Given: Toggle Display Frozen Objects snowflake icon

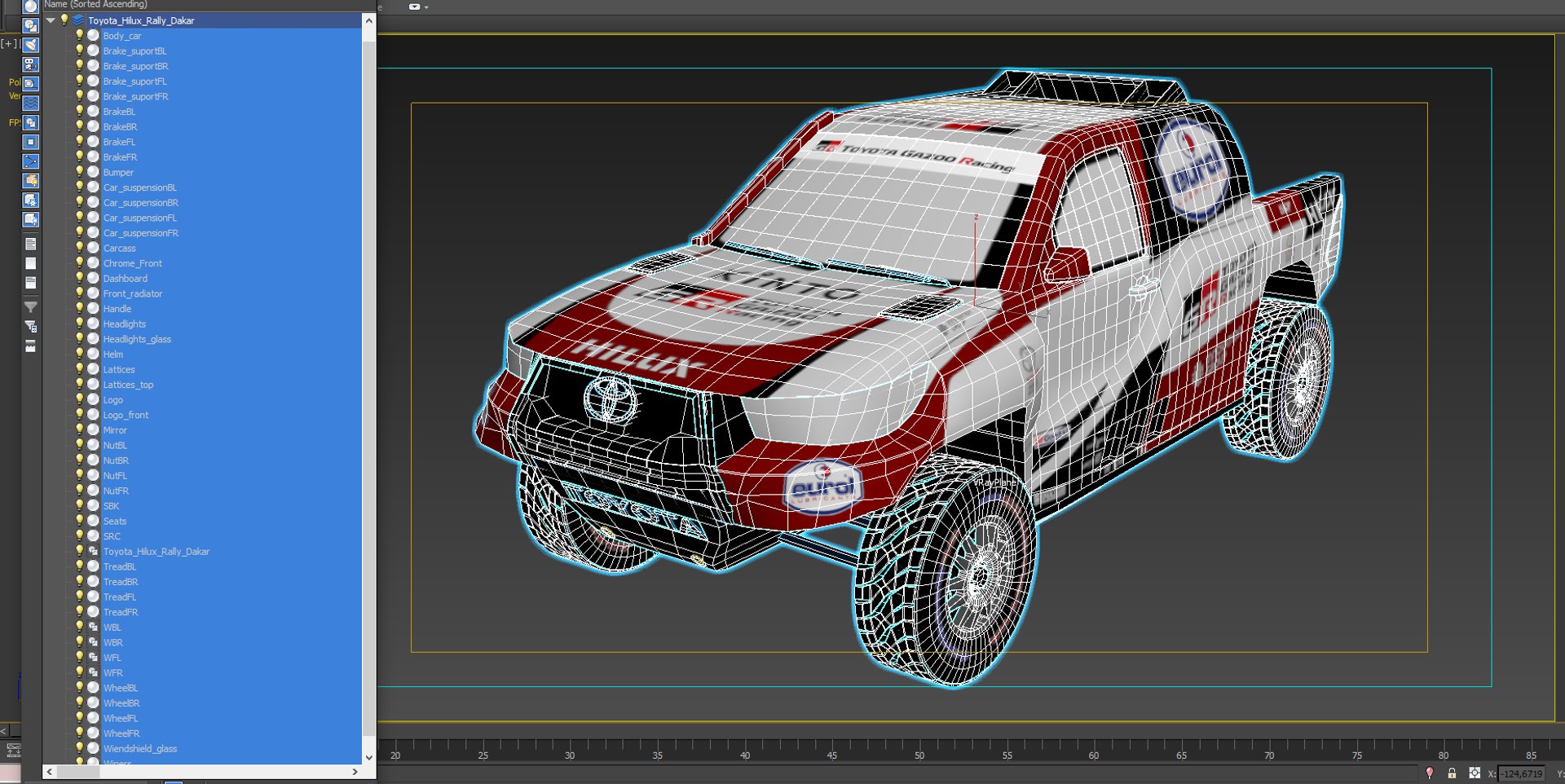Looking at the screenshot, I should pos(30,200).
